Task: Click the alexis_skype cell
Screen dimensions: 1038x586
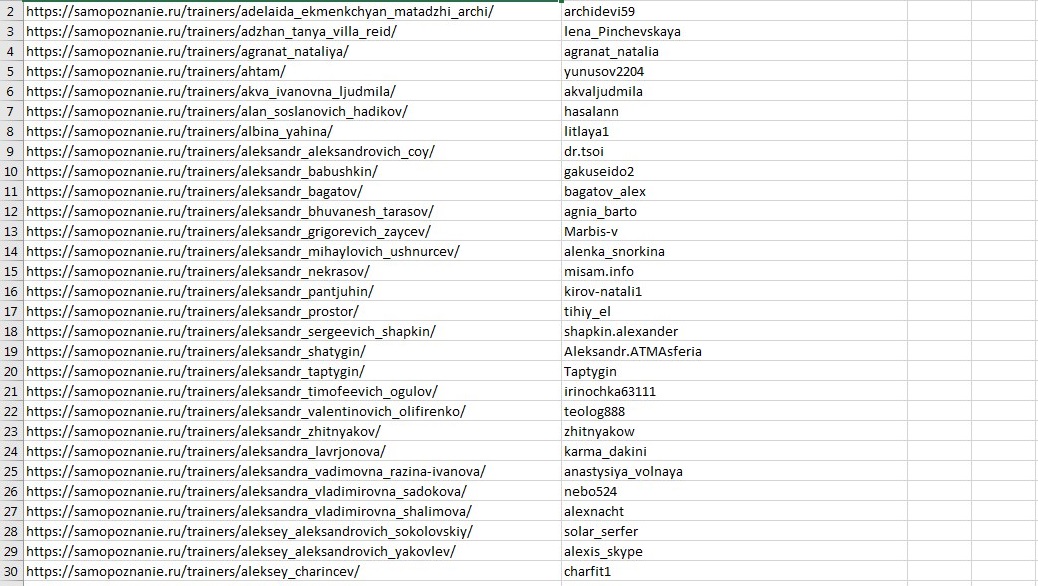Action: (x=734, y=552)
